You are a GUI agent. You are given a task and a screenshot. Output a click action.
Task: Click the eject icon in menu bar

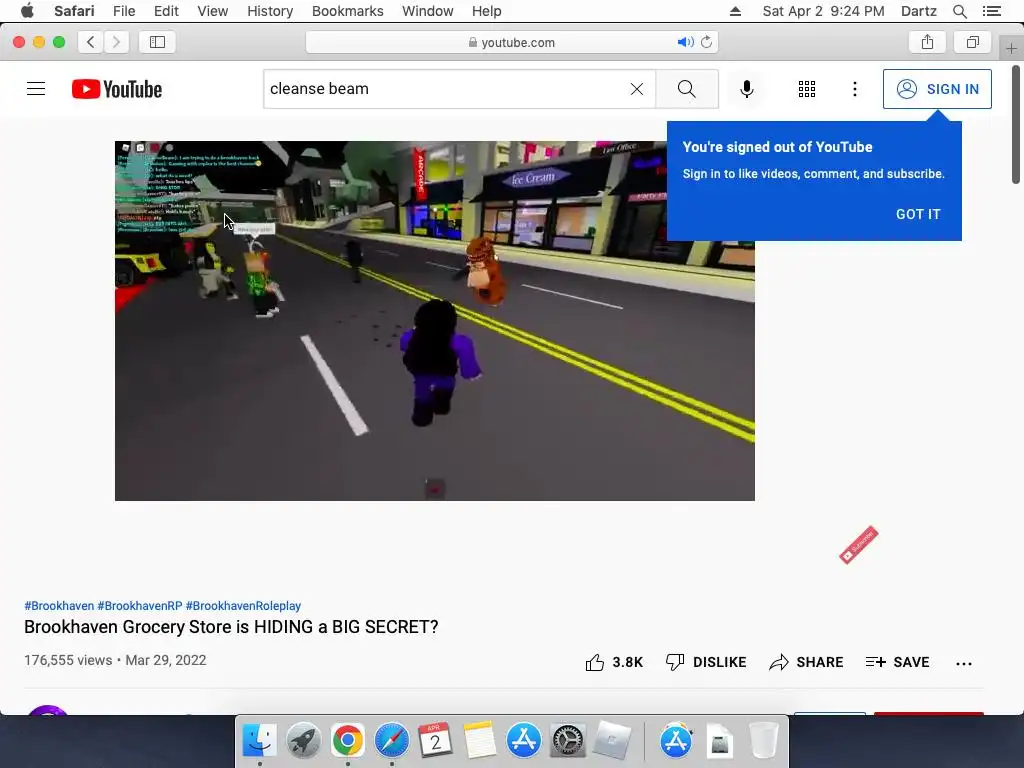pos(735,11)
